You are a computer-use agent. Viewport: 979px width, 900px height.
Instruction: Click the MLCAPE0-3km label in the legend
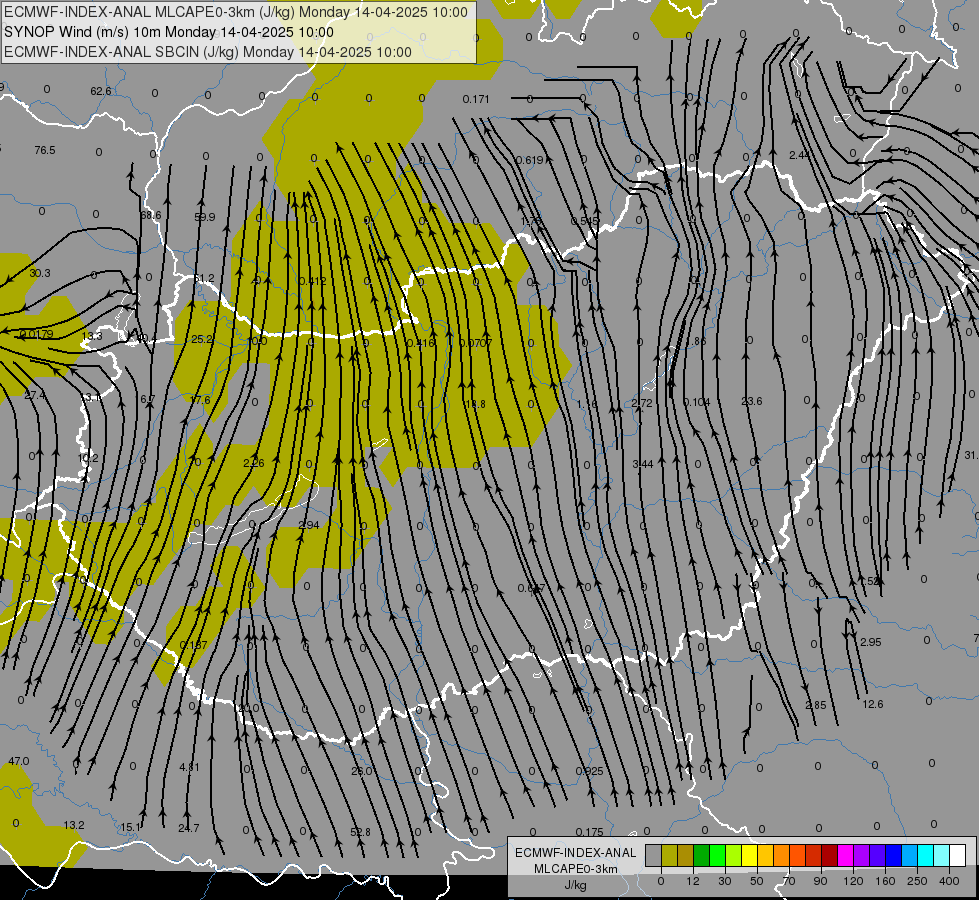click(x=575, y=869)
